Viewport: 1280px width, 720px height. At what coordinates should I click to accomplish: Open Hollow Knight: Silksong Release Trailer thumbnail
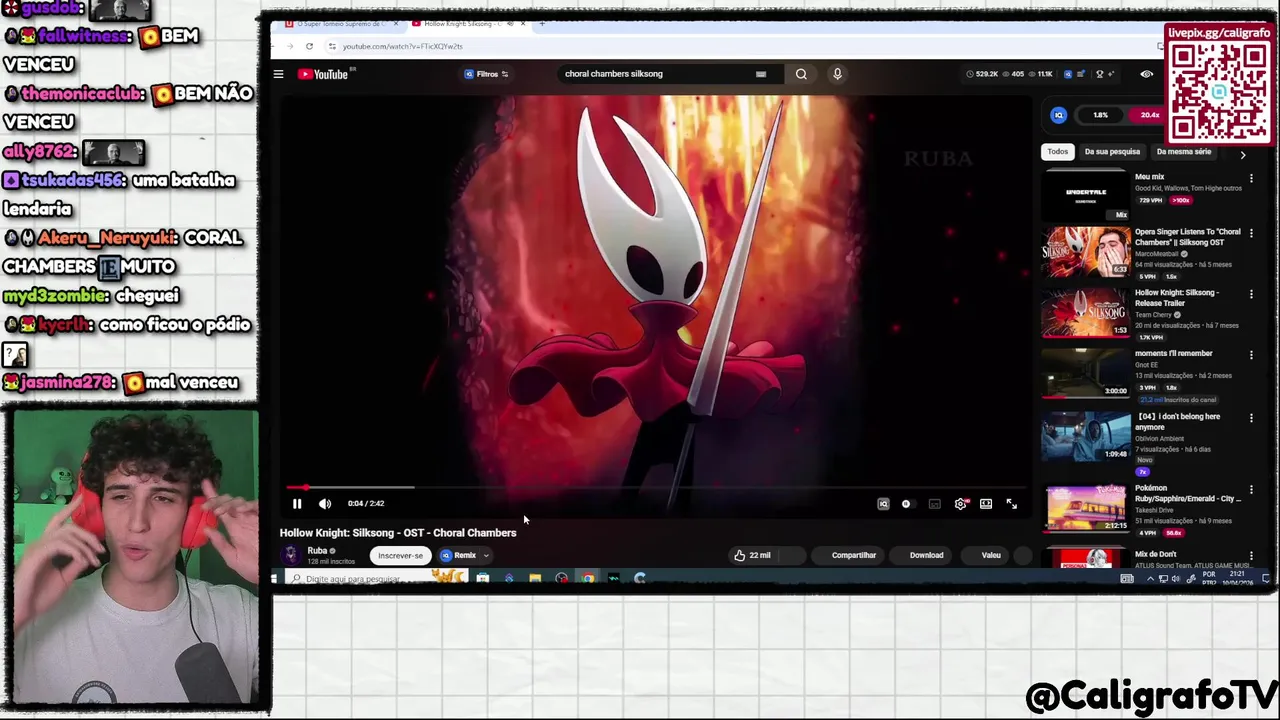pos(1086,312)
